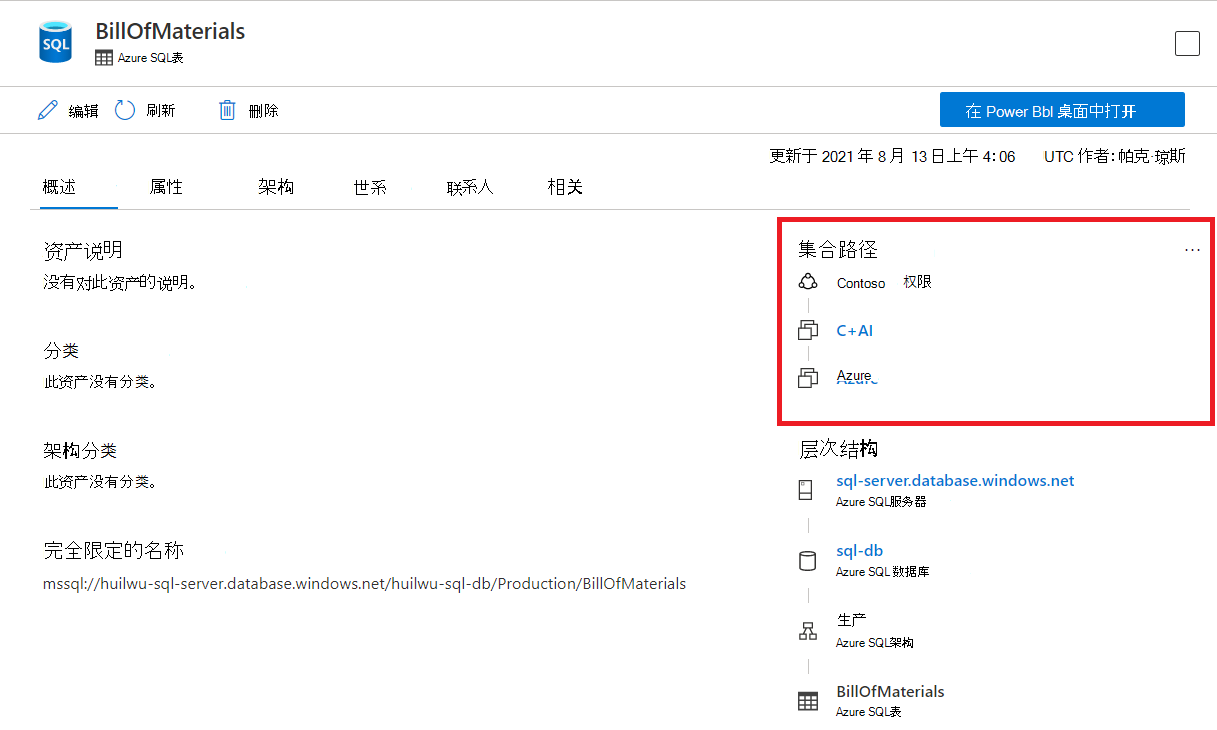Click the sql-db database icon
Image resolution: width=1217 pixels, height=730 pixels.
808,559
